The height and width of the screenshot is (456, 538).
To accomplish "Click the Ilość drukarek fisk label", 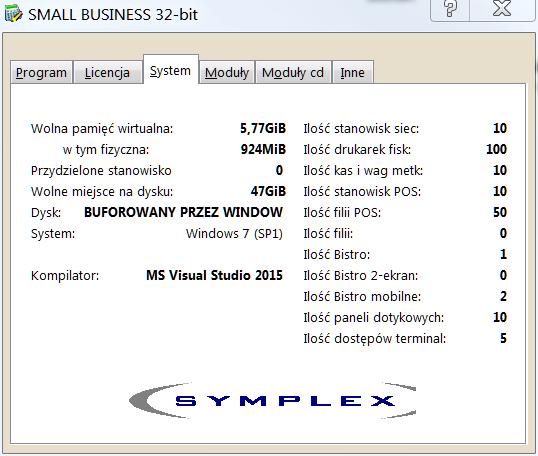I will (x=357, y=150).
